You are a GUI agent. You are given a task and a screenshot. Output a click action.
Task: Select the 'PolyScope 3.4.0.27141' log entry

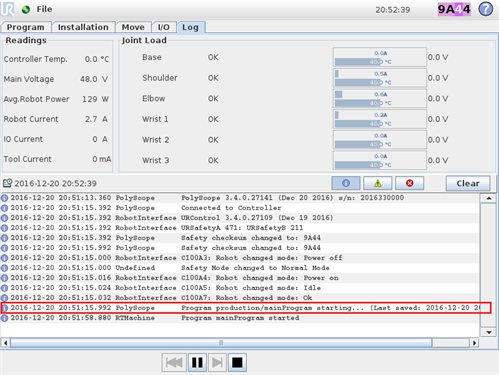point(240,198)
